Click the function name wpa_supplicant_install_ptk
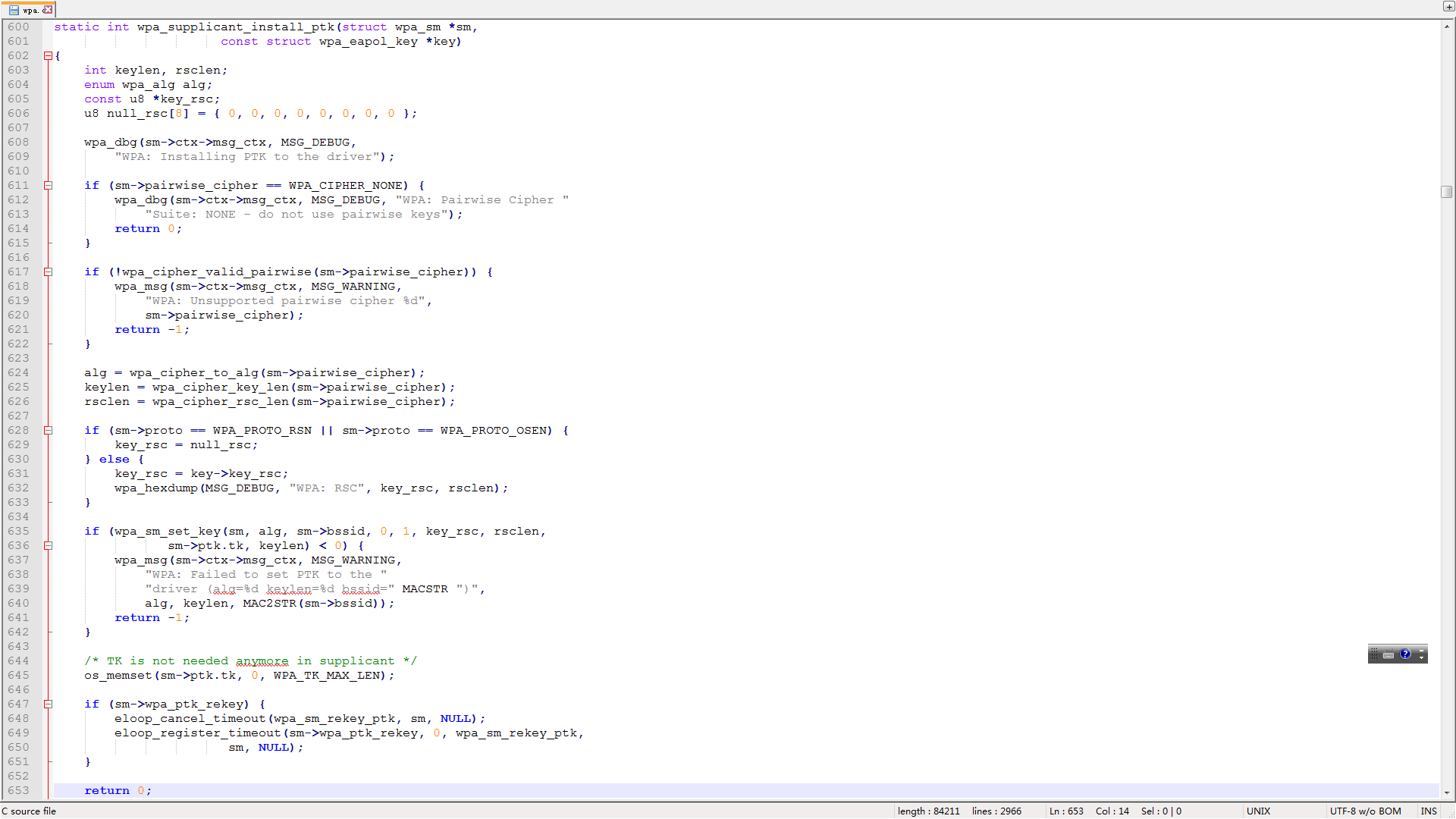The image size is (1456, 819). (235, 27)
